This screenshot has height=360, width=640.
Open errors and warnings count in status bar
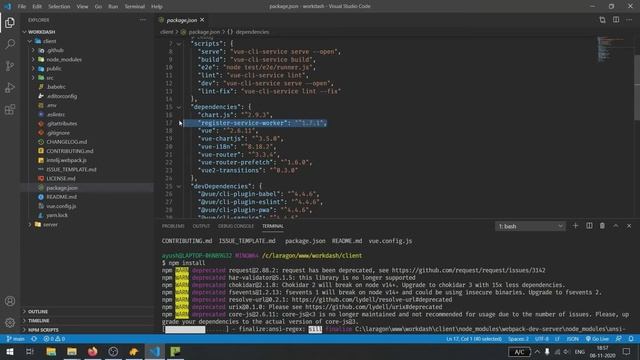(x=54, y=339)
